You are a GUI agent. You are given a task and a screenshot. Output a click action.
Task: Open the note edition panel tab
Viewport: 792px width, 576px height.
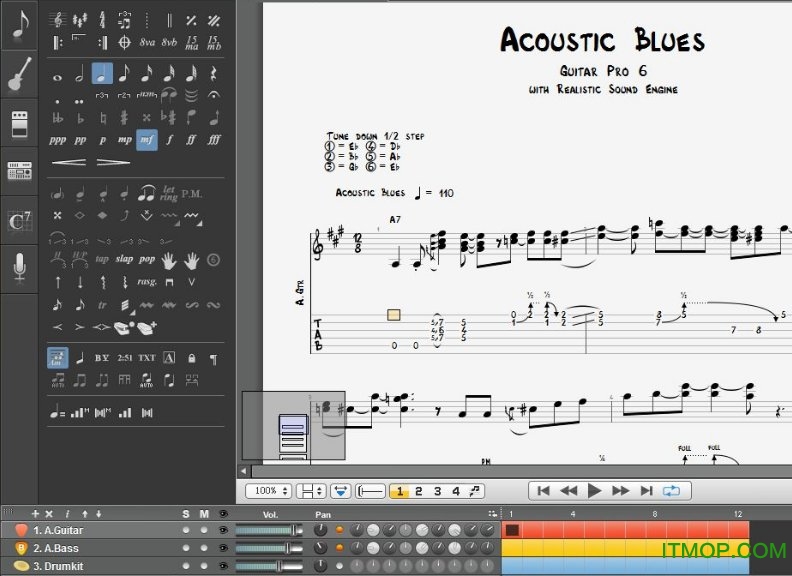point(19,24)
